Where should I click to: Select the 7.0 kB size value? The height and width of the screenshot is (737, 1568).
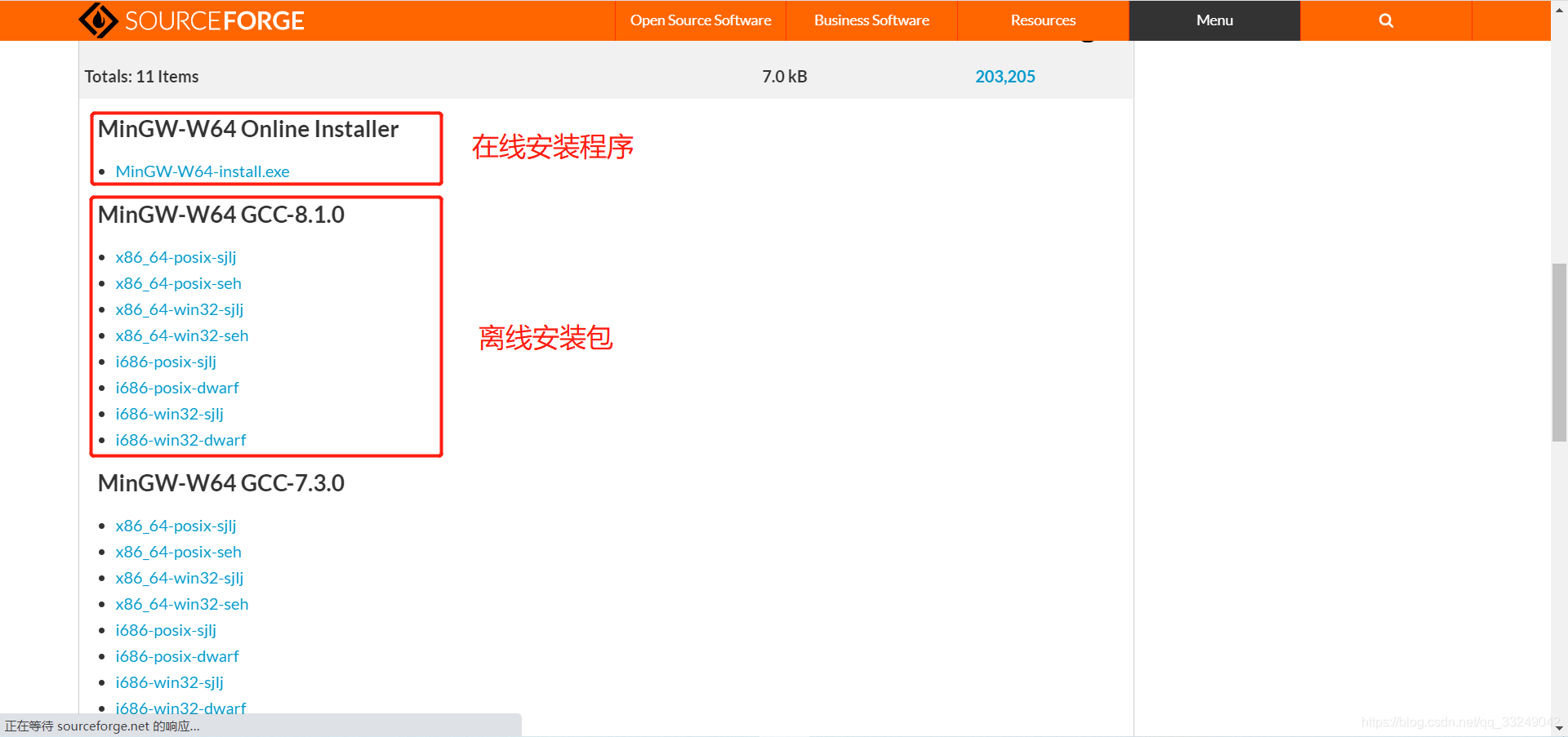pos(784,77)
